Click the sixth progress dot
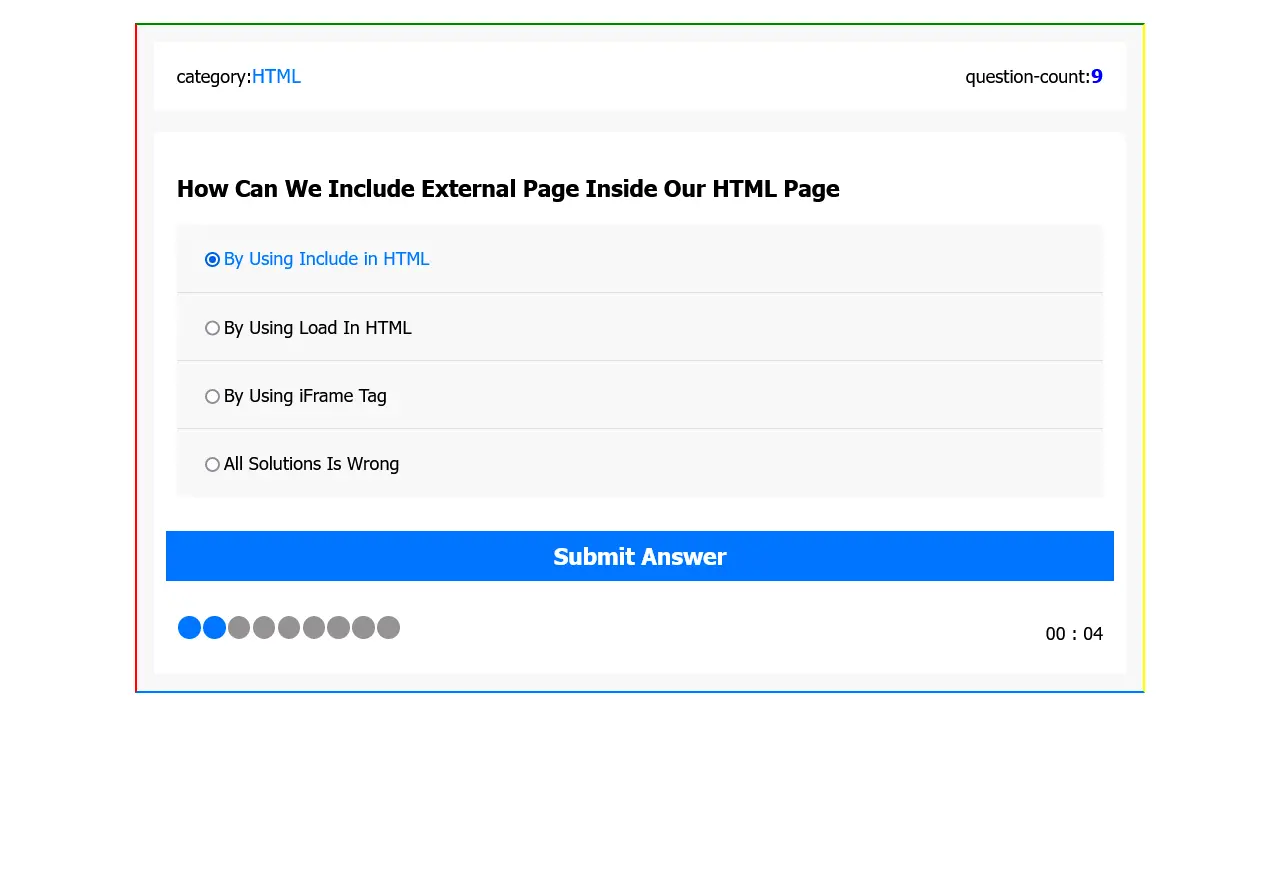Viewport: 1280px width, 887px height. [x=314, y=628]
